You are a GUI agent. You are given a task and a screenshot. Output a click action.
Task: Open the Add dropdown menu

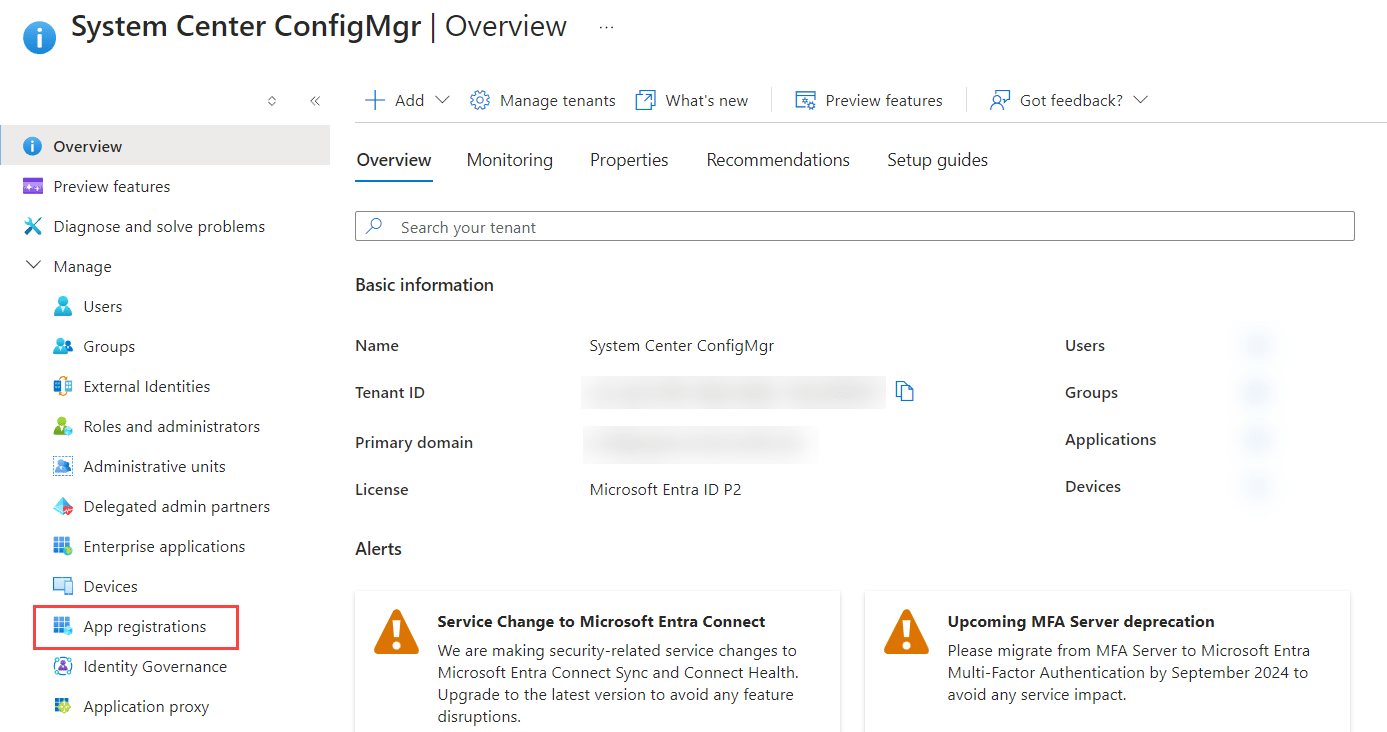point(408,100)
